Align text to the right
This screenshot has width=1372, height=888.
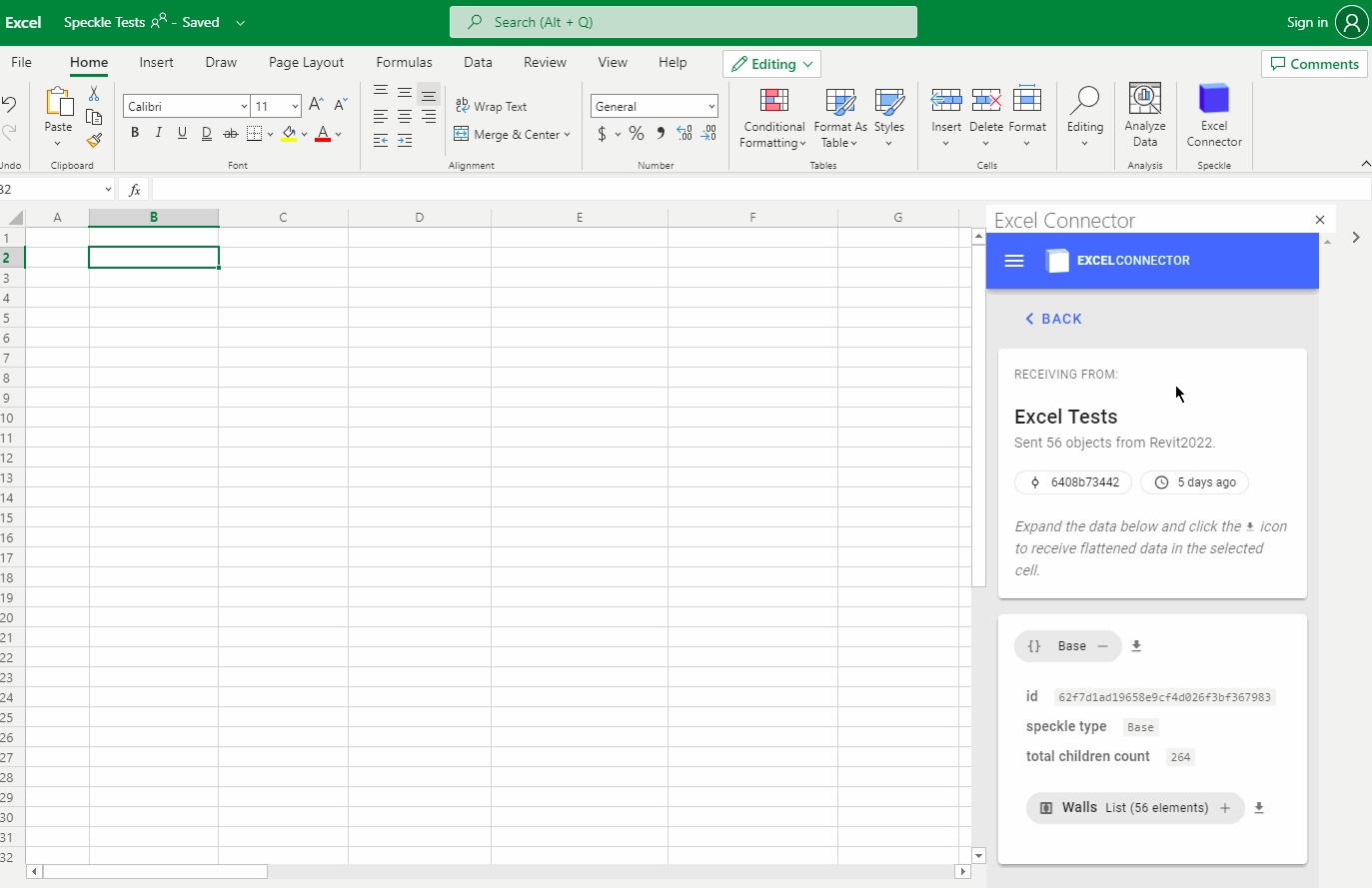pos(429,116)
